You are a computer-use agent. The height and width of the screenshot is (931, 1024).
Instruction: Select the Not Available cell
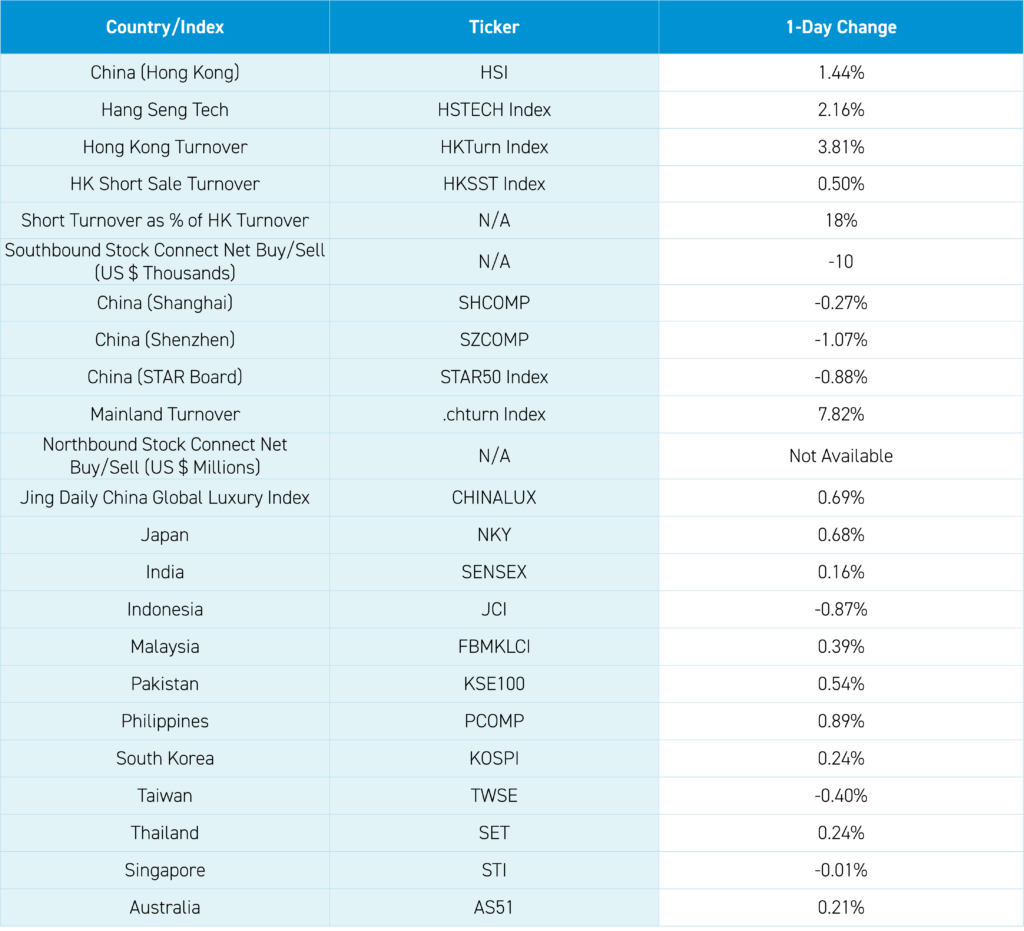840,456
